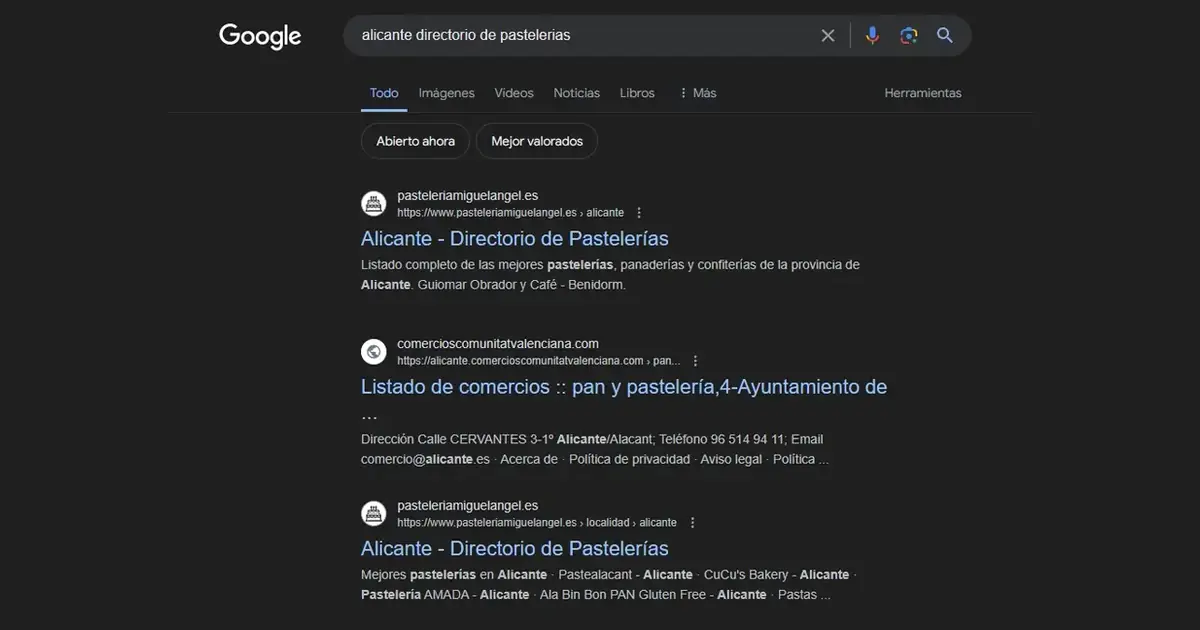Click first pasteleriamiguelangel.es site name

[467, 196]
